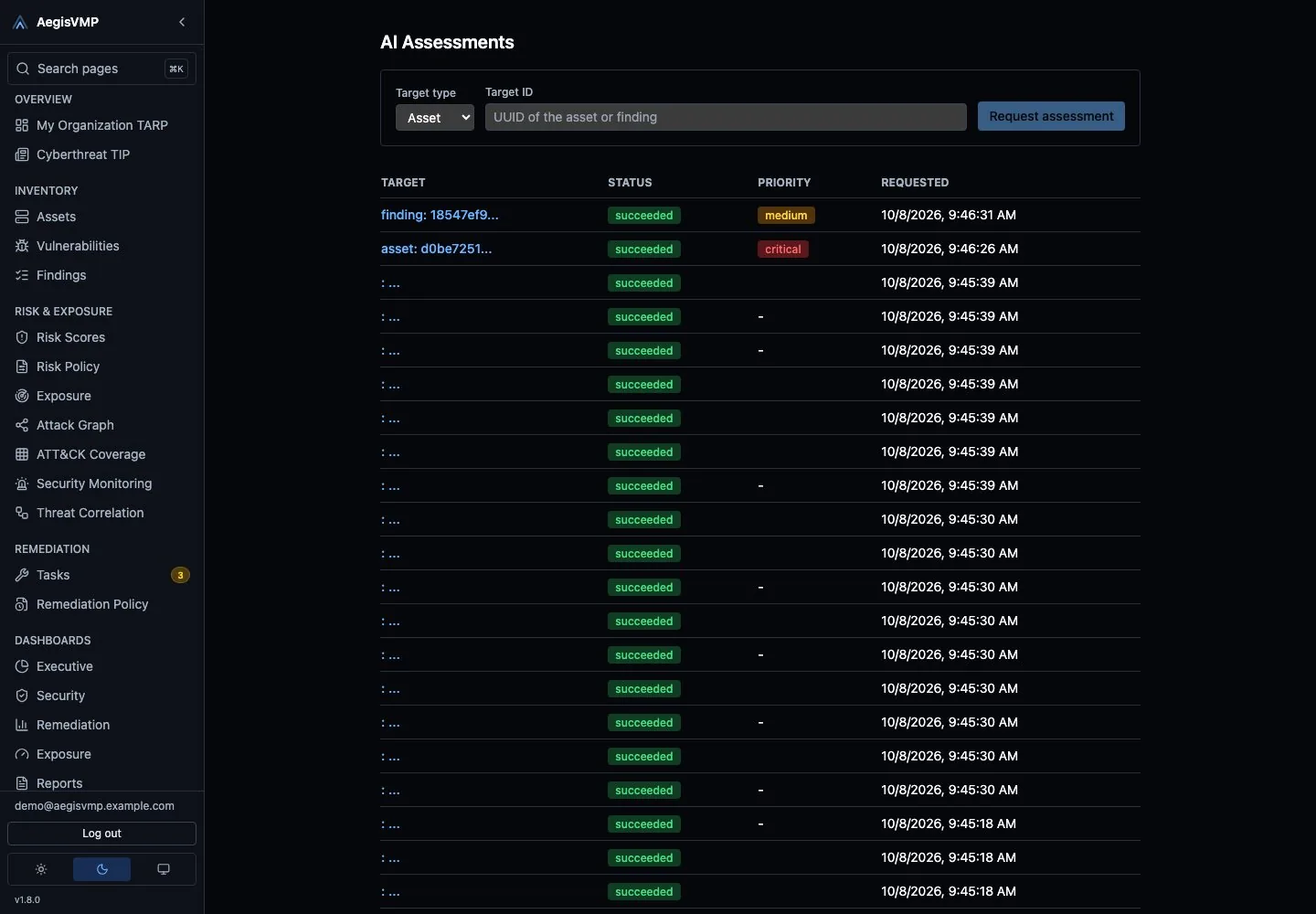Click the Target ID input field
This screenshot has height=914, width=1316.
[726, 117]
